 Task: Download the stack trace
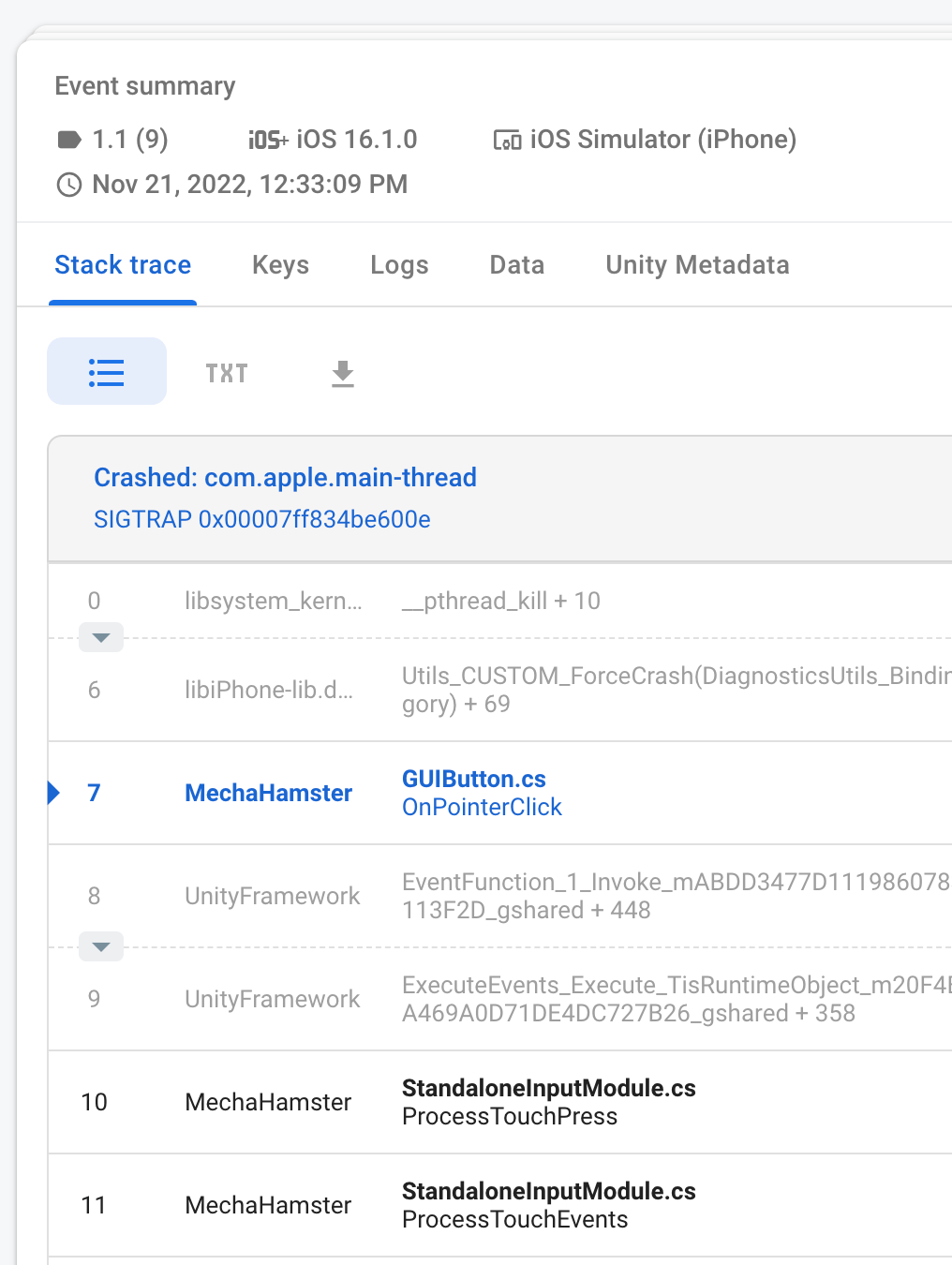coord(342,372)
